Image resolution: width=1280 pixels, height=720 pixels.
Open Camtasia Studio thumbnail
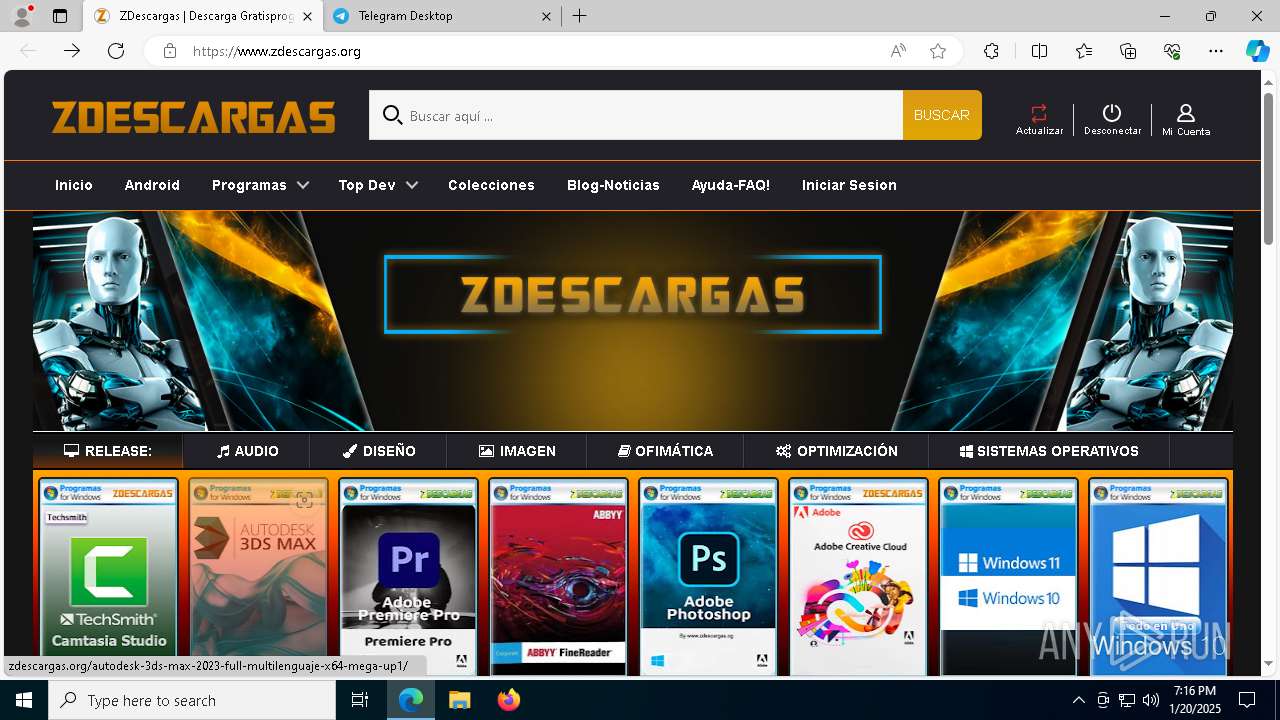pyautogui.click(x=109, y=577)
